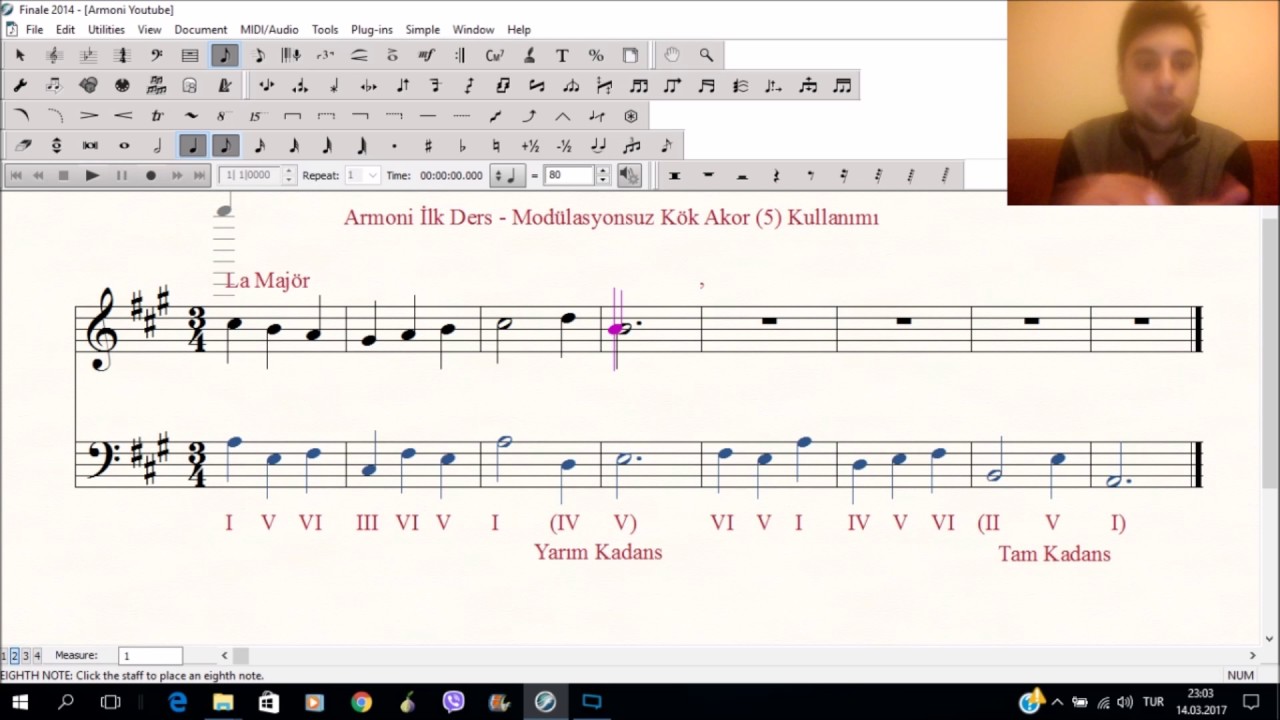
Task: Select the quarter rest in rests palette
Action: [x=776, y=175]
